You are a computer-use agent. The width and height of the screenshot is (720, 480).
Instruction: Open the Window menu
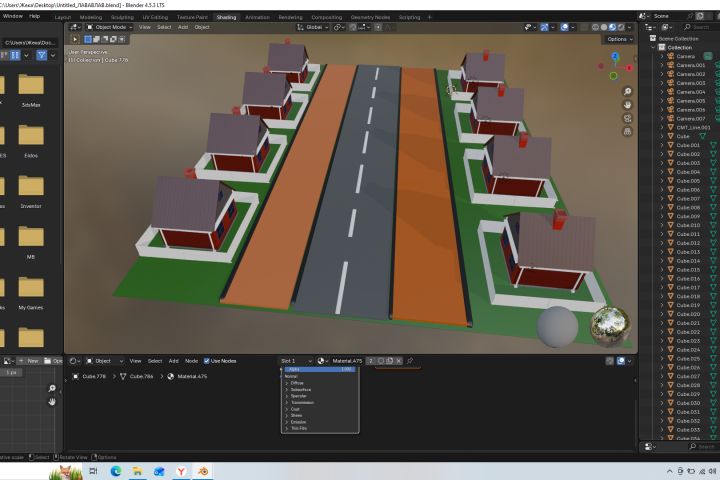[13, 17]
